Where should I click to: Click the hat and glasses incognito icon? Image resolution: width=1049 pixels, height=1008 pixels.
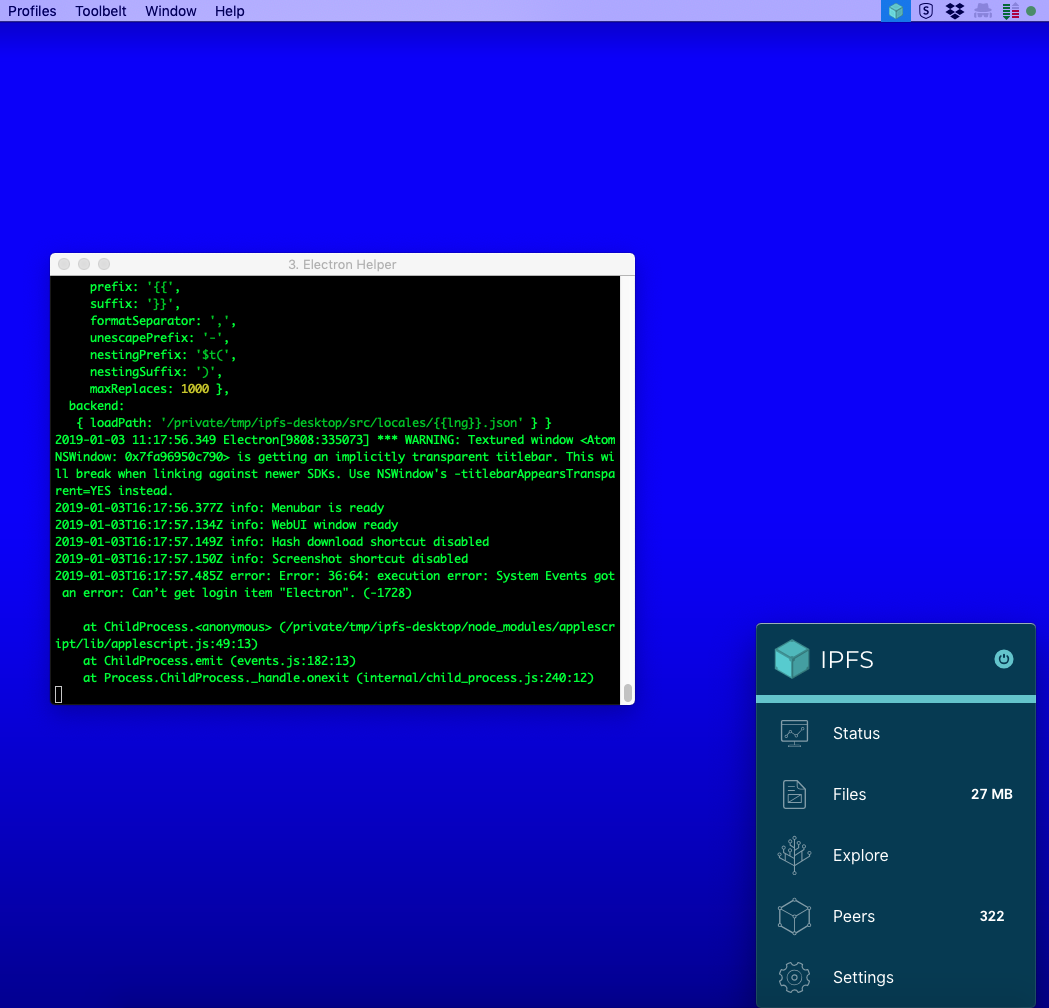pos(983,11)
